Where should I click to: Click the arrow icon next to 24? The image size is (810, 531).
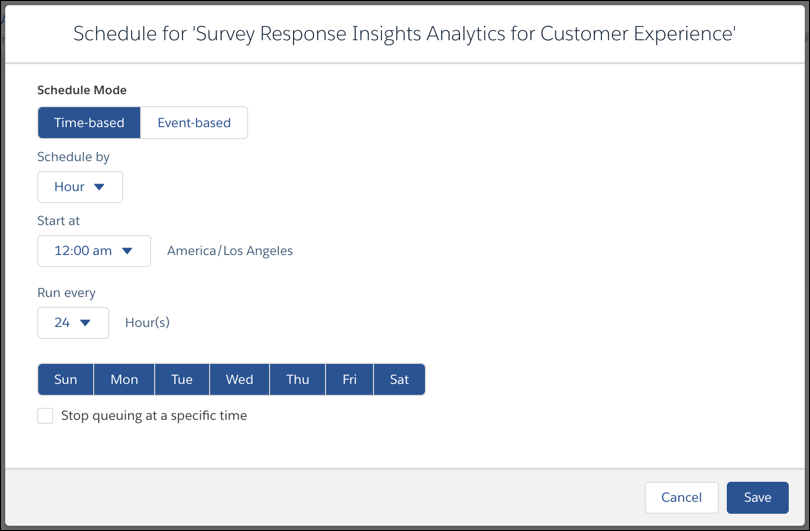(x=86, y=323)
